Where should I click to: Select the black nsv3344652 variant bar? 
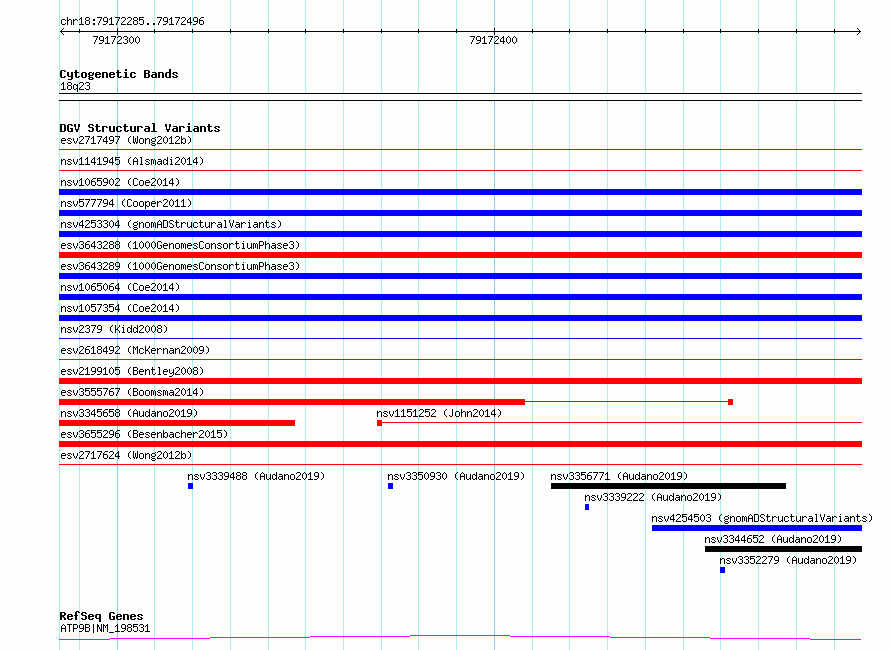tap(783, 549)
